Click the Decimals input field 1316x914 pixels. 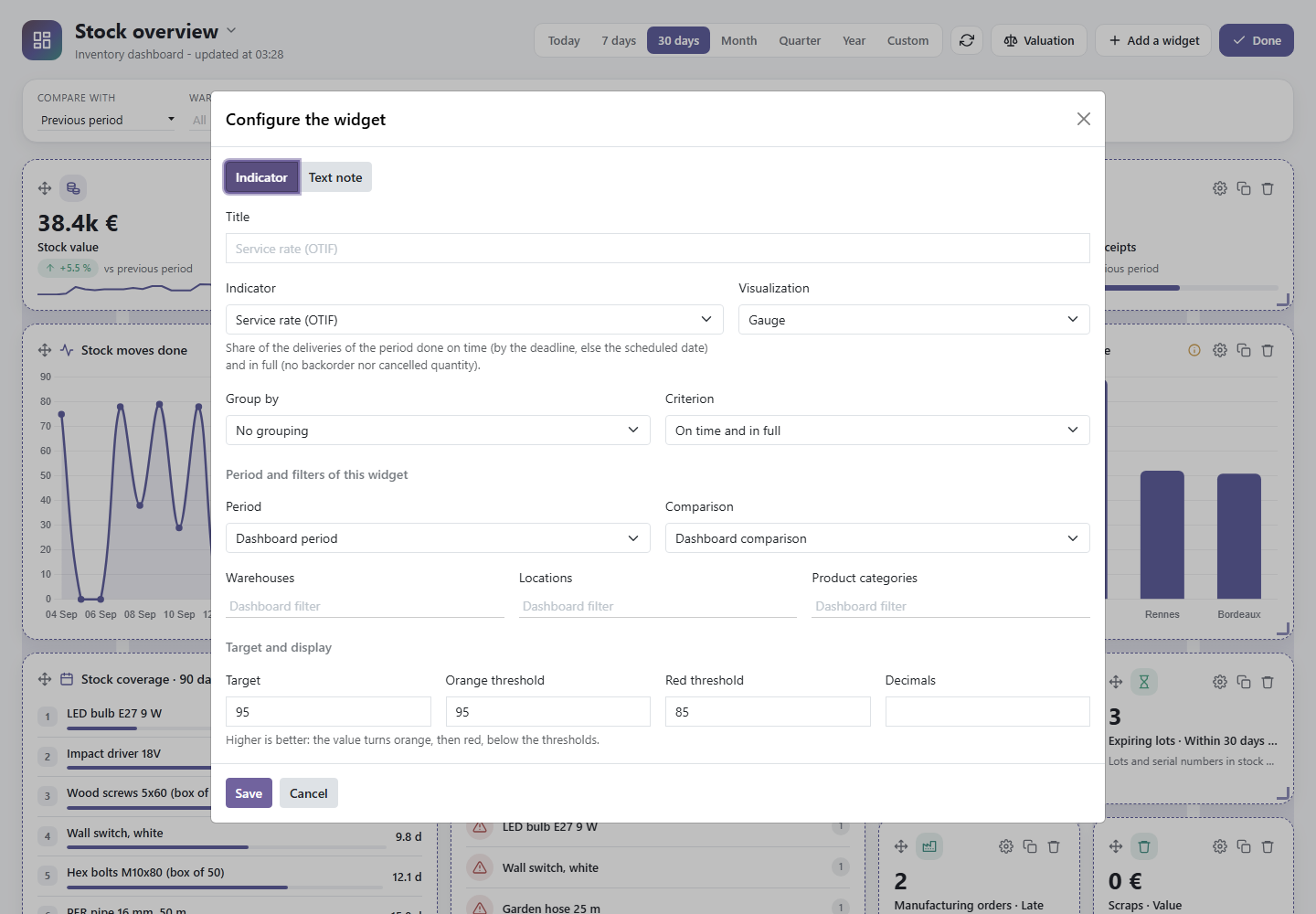point(988,712)
